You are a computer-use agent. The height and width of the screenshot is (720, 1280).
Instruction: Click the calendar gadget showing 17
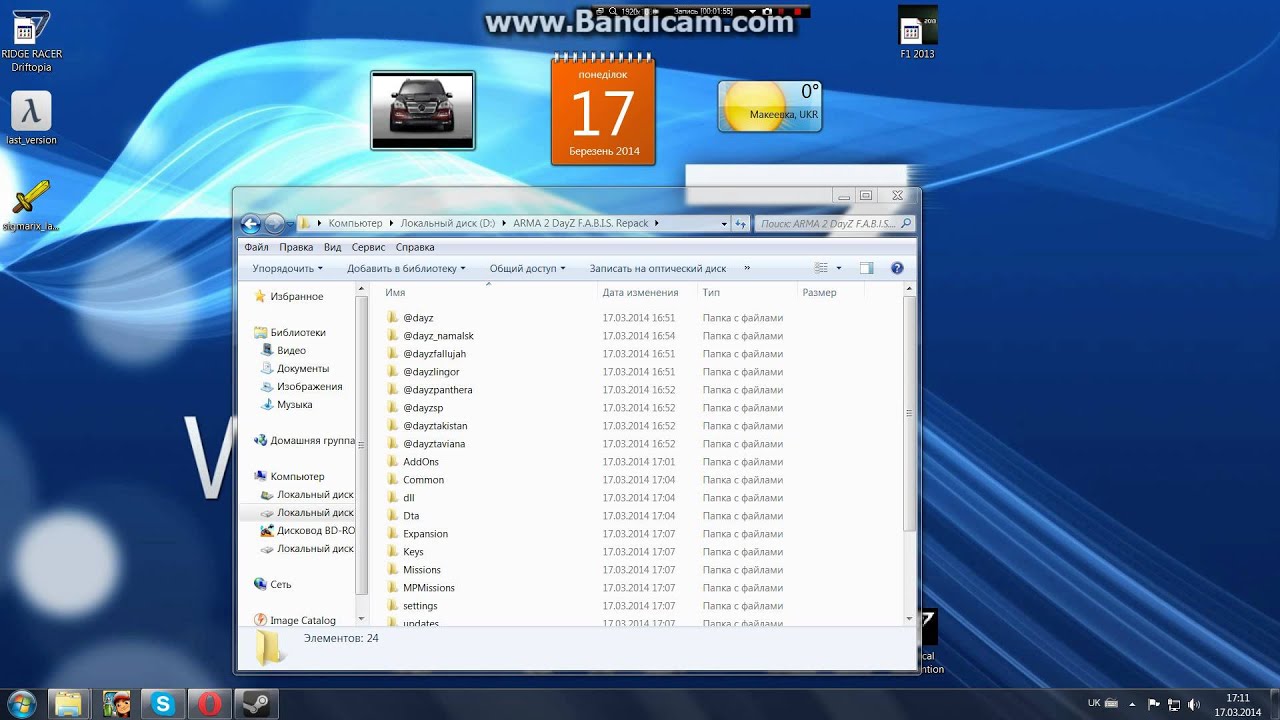[603, 110]
